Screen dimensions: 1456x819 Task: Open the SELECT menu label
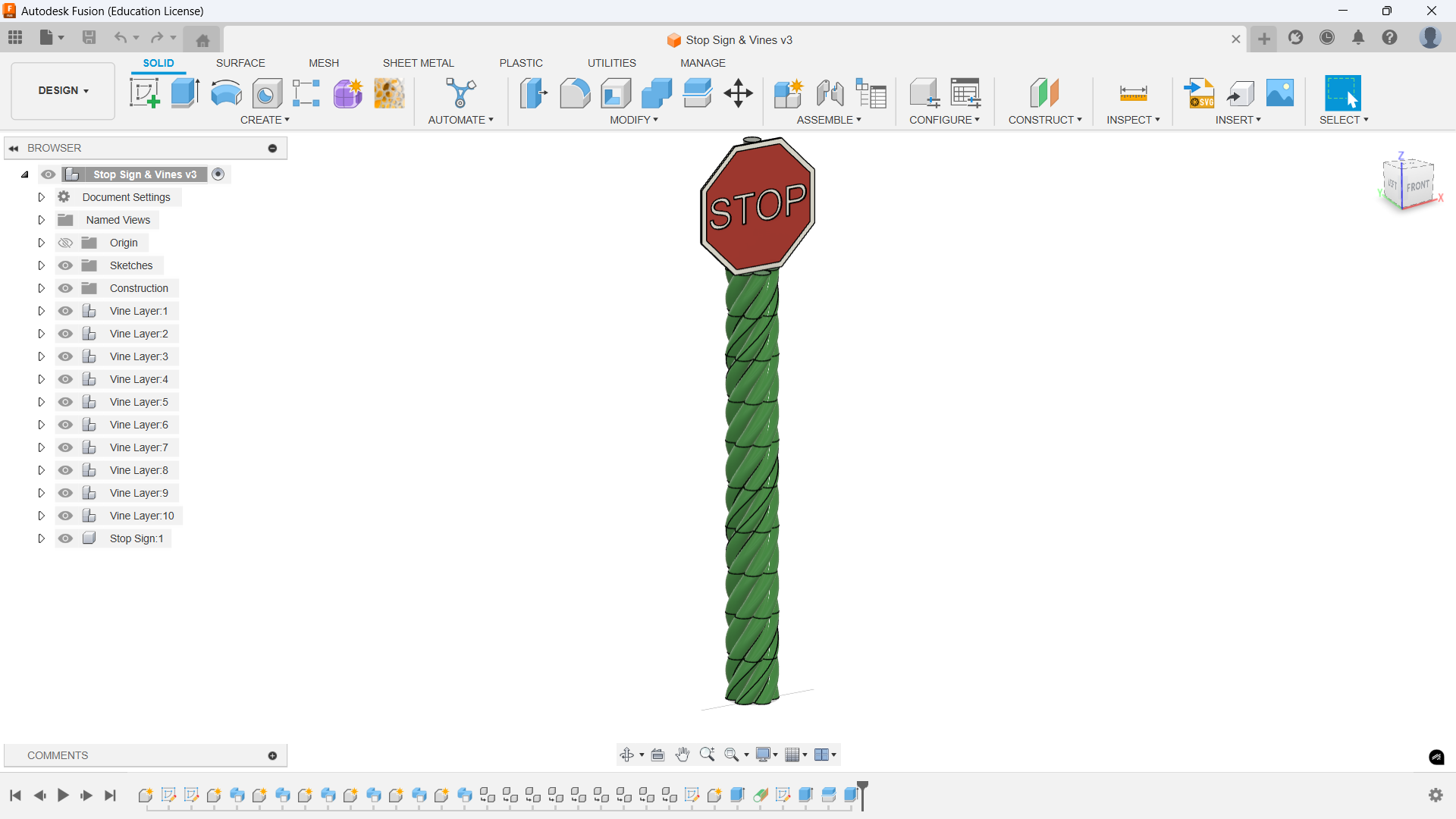coord(1344,120)
